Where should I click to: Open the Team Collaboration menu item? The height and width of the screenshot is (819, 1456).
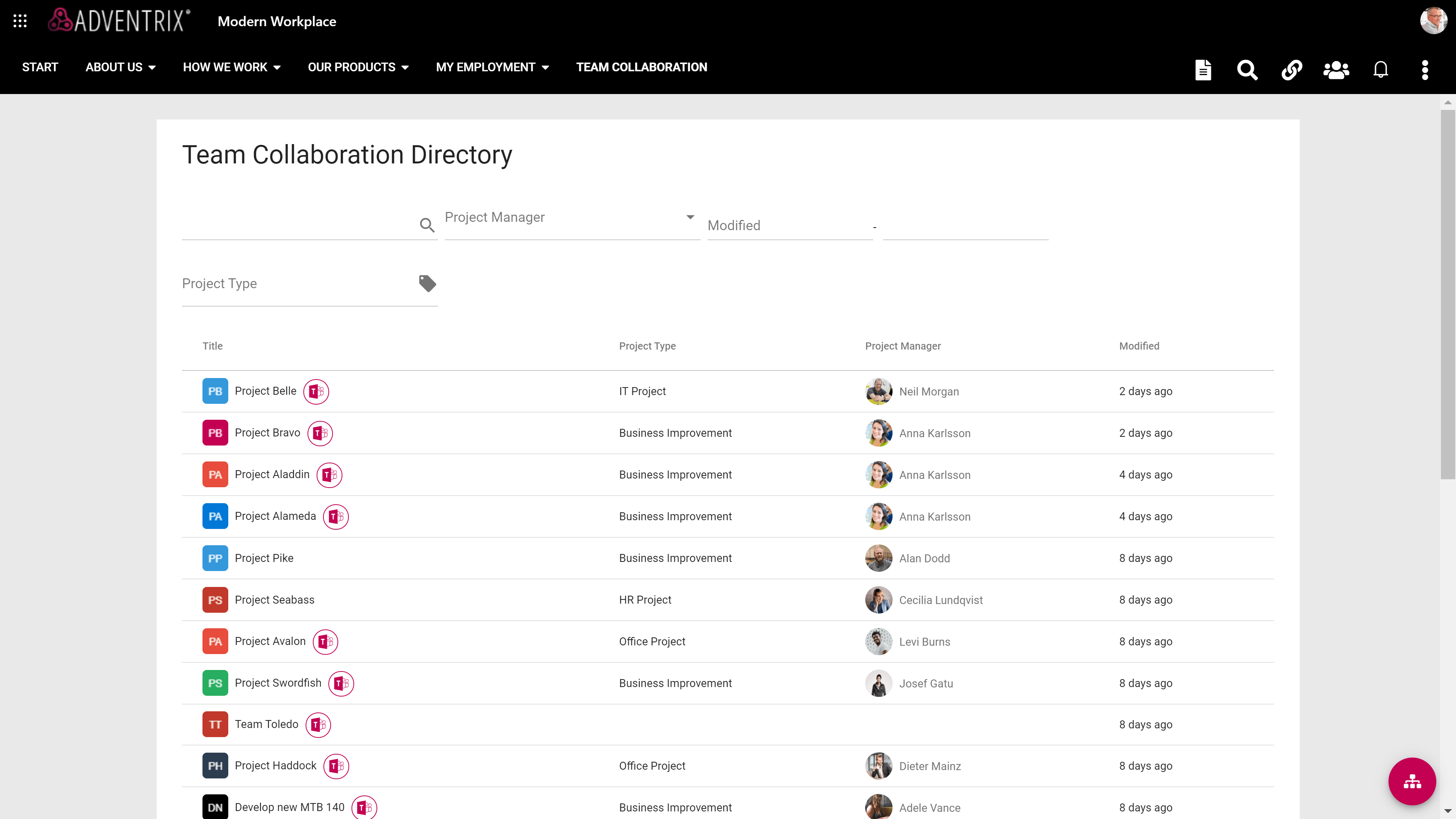[x=642, y=67]
